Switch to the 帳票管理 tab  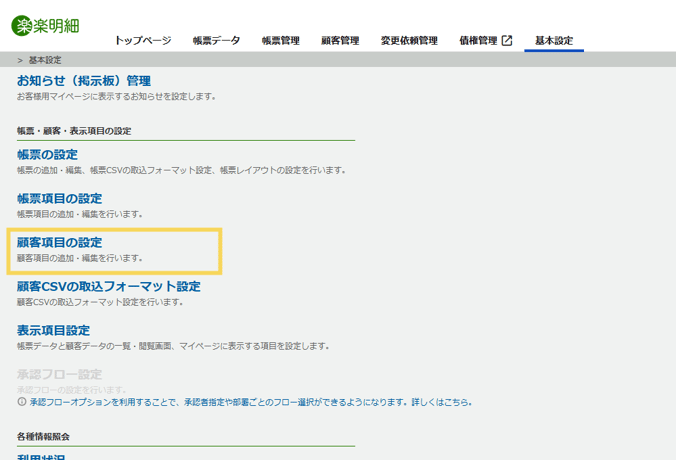coord(280,41)
